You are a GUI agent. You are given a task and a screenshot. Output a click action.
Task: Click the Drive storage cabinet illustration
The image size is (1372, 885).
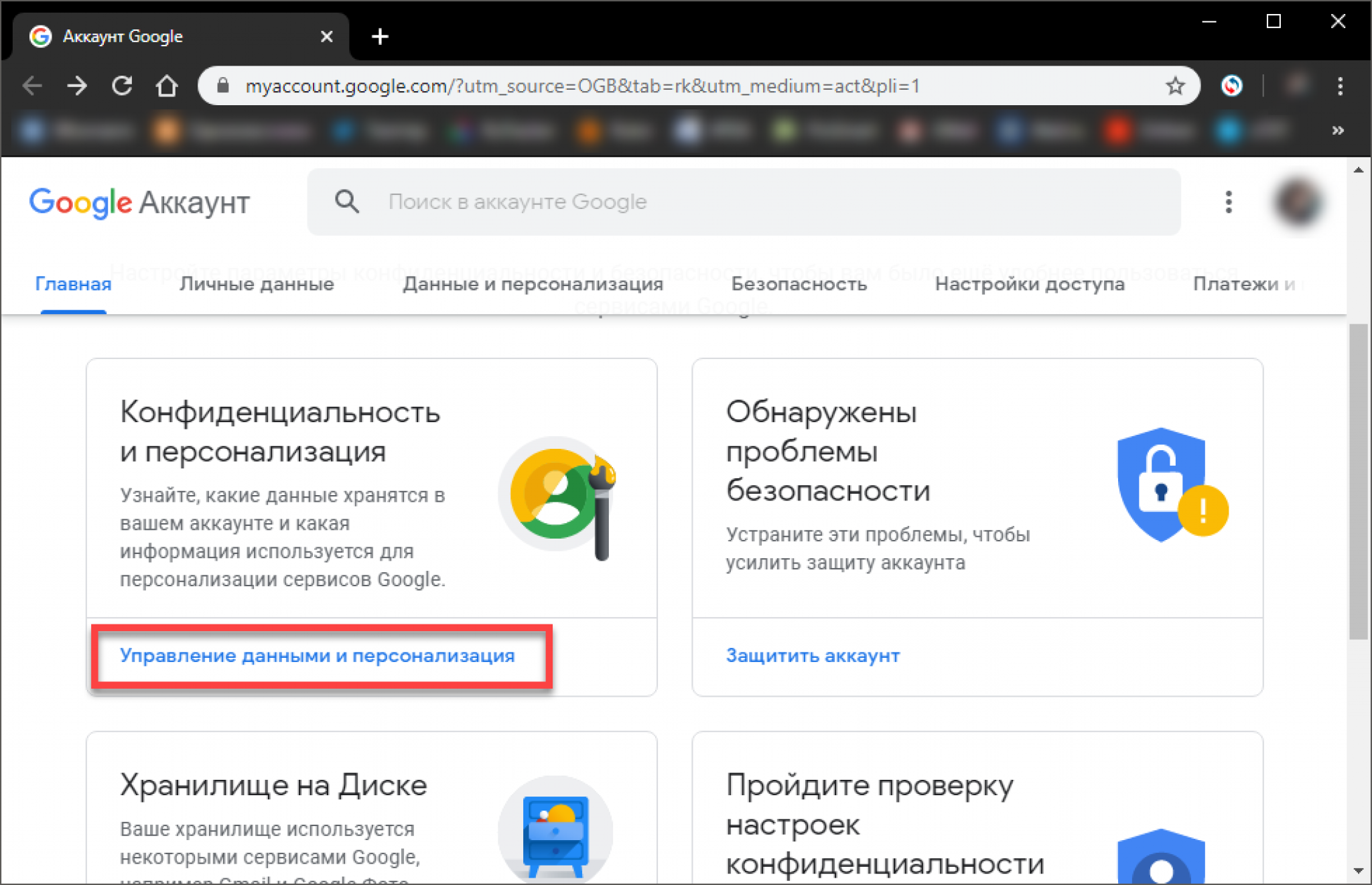coord(555,829)
